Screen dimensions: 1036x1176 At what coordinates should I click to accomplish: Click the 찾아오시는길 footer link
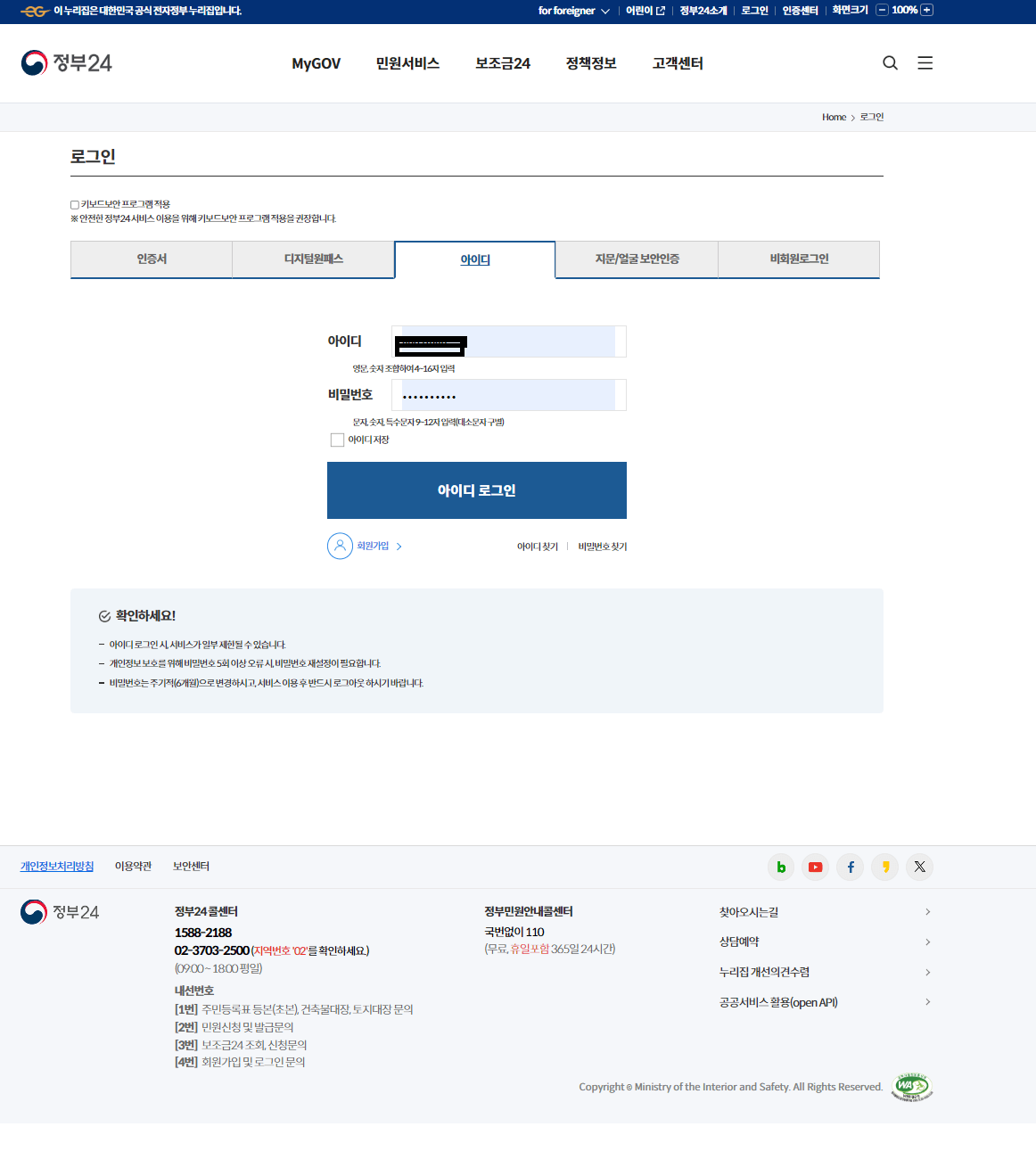coord(749,912)
